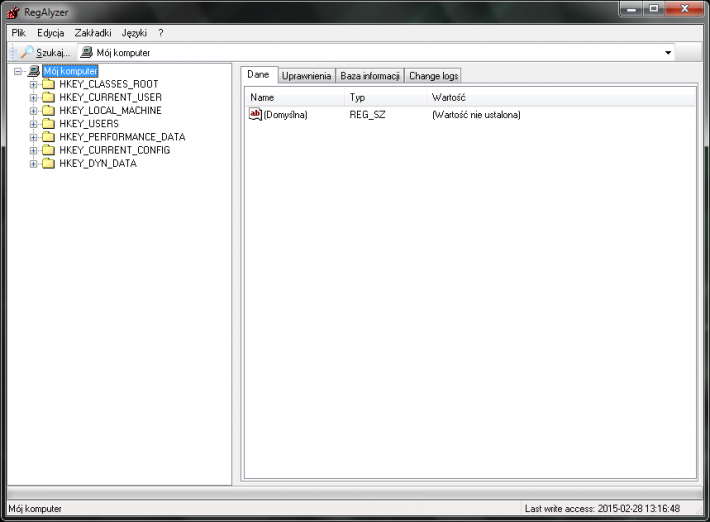Click the (Wartość nie ustalona) value cell
This screenshot has height=522, width=710.
pyautogui.click(x=476, y=115)
